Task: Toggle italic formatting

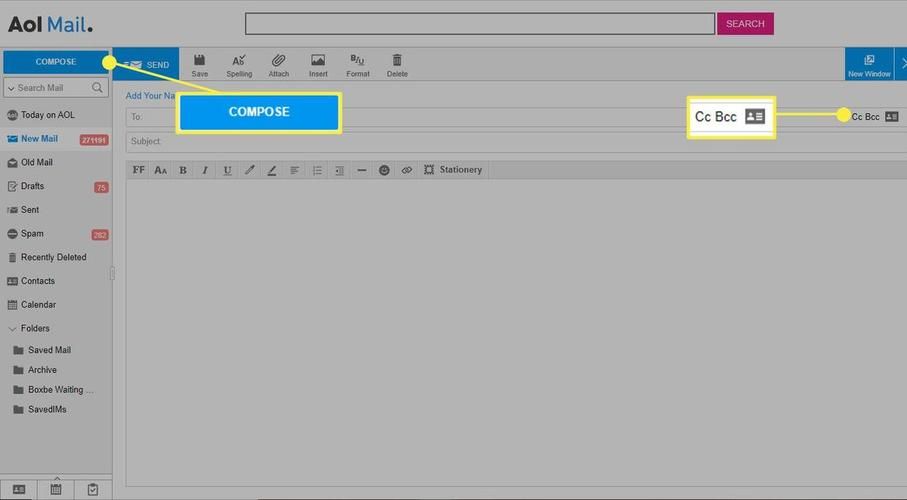Action: (x=205, y=170)
